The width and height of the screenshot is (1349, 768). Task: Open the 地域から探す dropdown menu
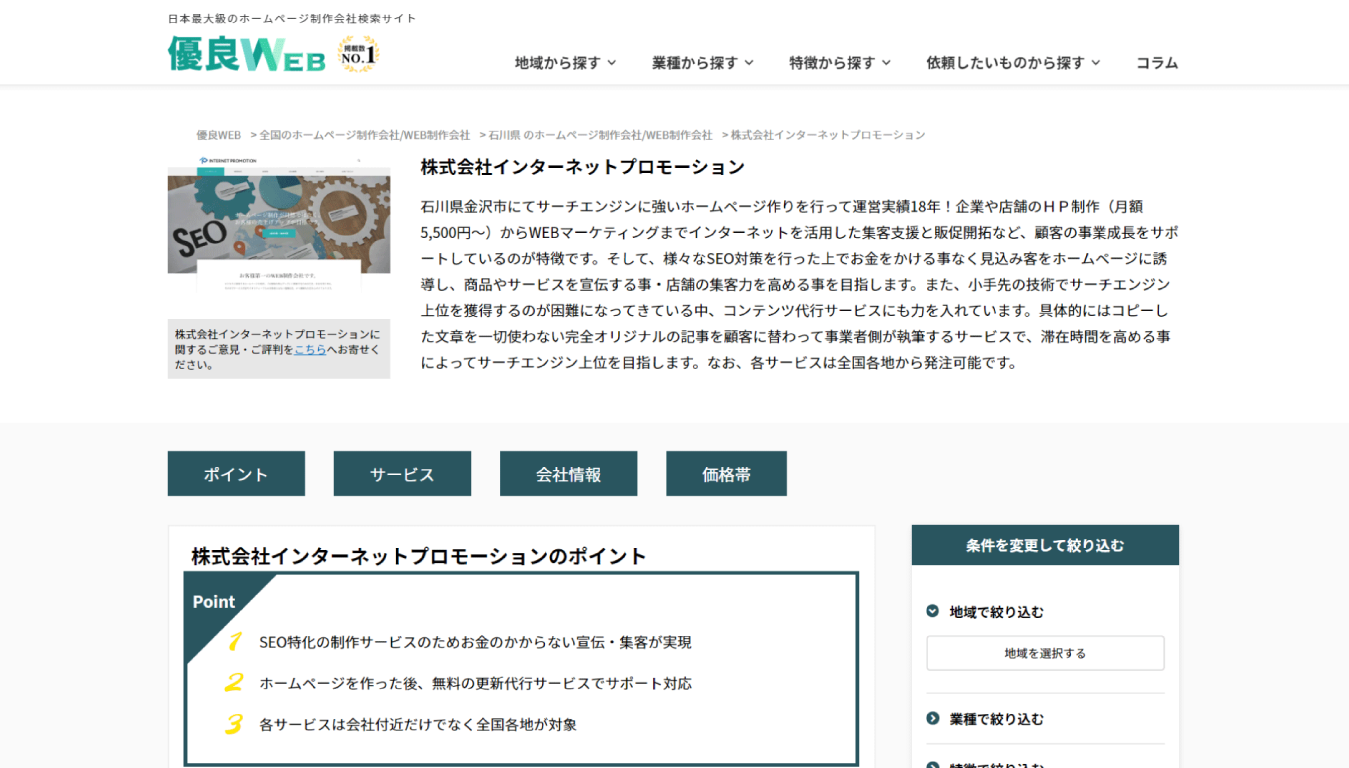click(565, 62)
